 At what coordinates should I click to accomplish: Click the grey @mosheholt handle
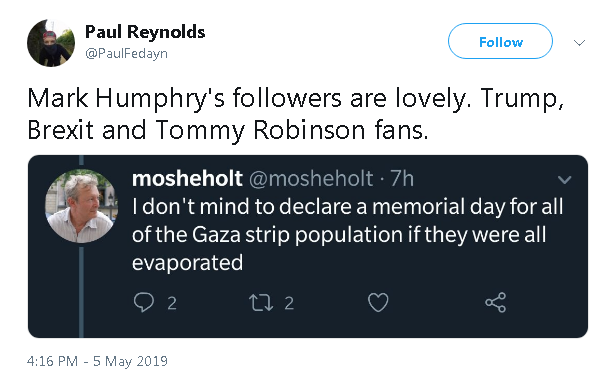(311, 179)
